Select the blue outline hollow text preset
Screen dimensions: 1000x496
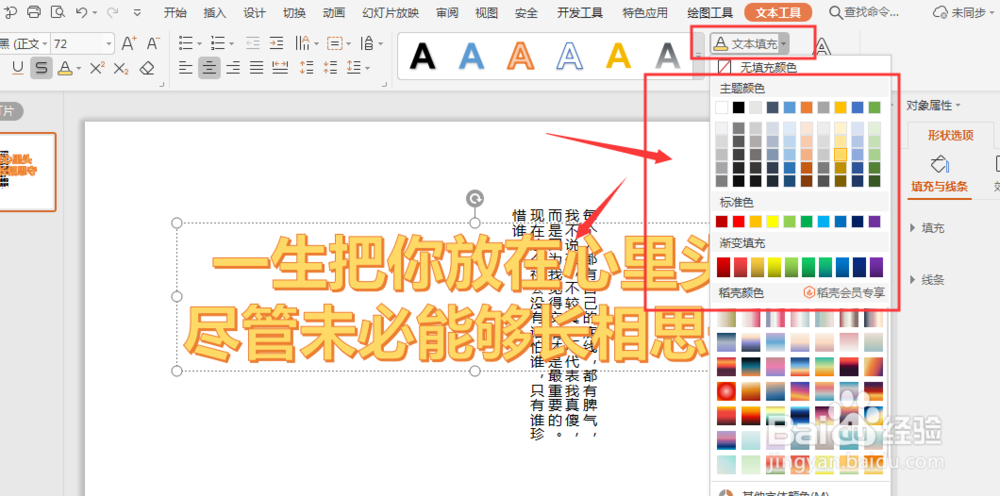tap(570, 56)
